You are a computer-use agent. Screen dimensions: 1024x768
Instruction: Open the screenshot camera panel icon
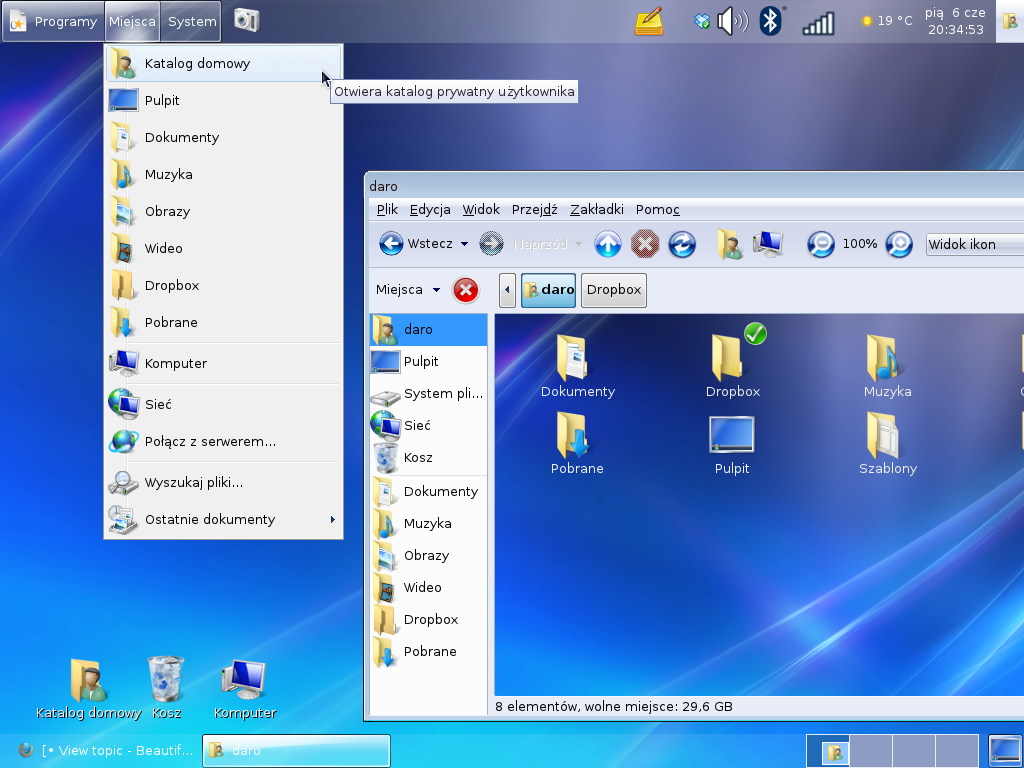point(246,20)
